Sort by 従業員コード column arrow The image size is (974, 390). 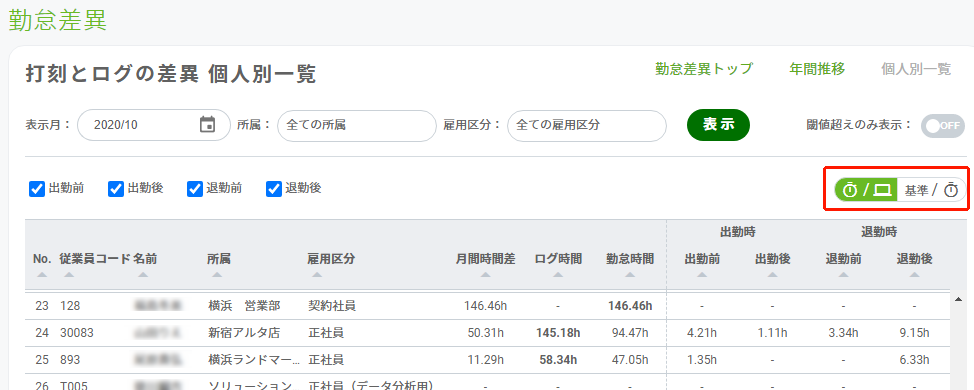[x=69, y=274]
